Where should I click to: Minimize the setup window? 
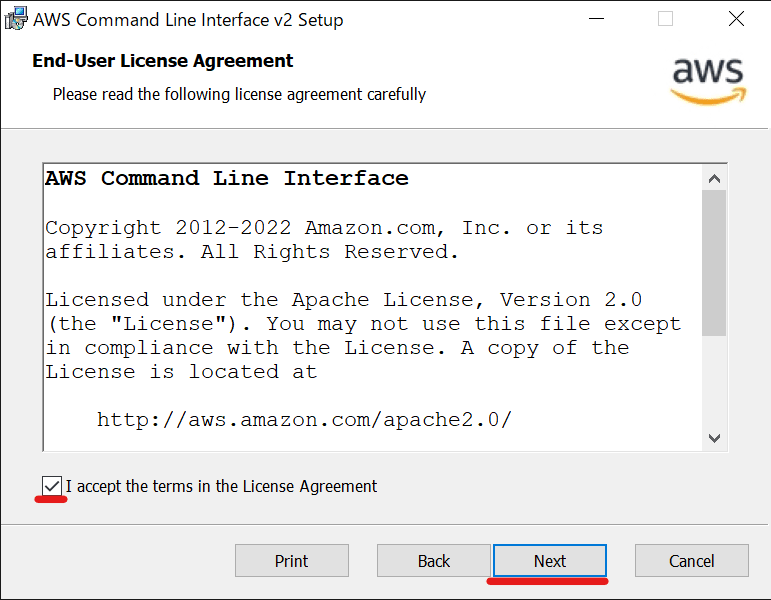click(x=596, y=19)
